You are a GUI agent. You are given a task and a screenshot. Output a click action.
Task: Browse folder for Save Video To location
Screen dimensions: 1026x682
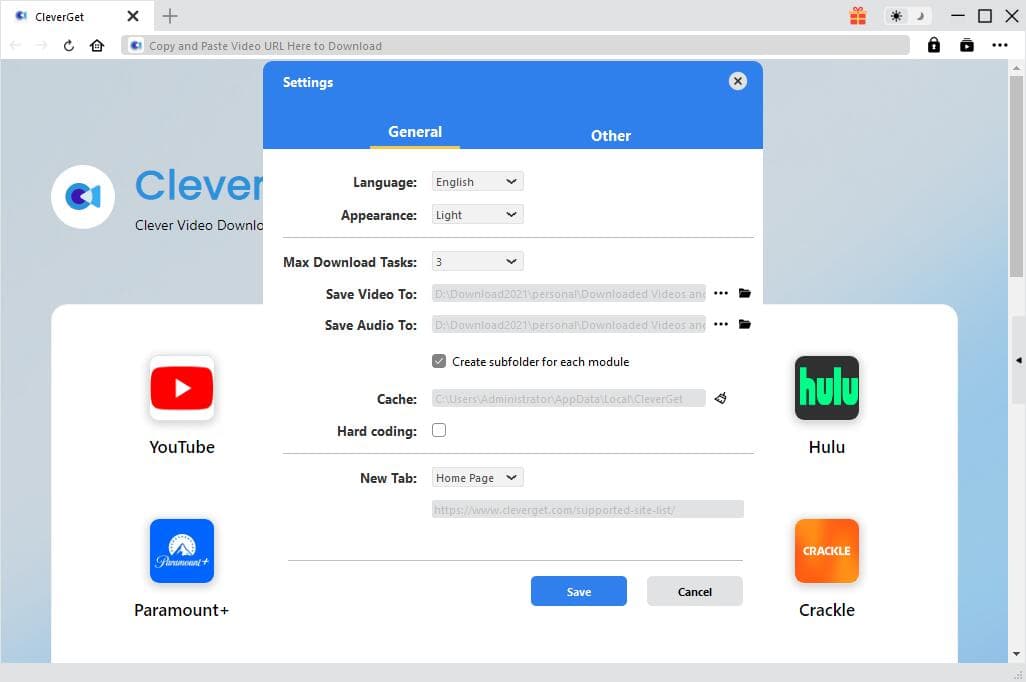click(743, 293)
